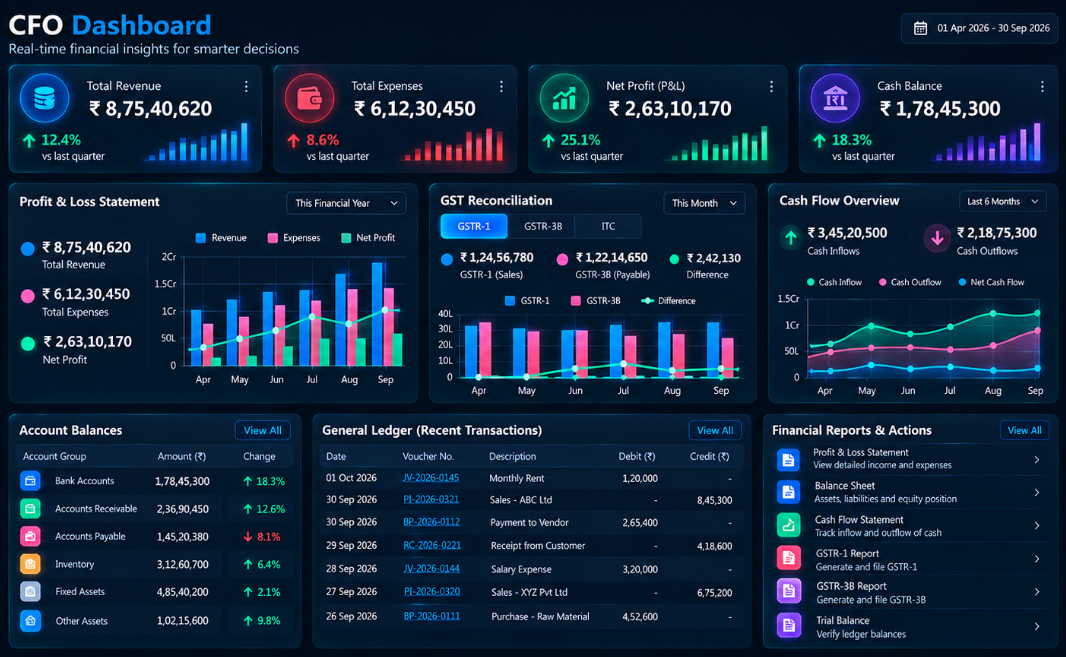Open voucher PI-2026-0321 link
1066x657 pixels.
coord(431,500)
